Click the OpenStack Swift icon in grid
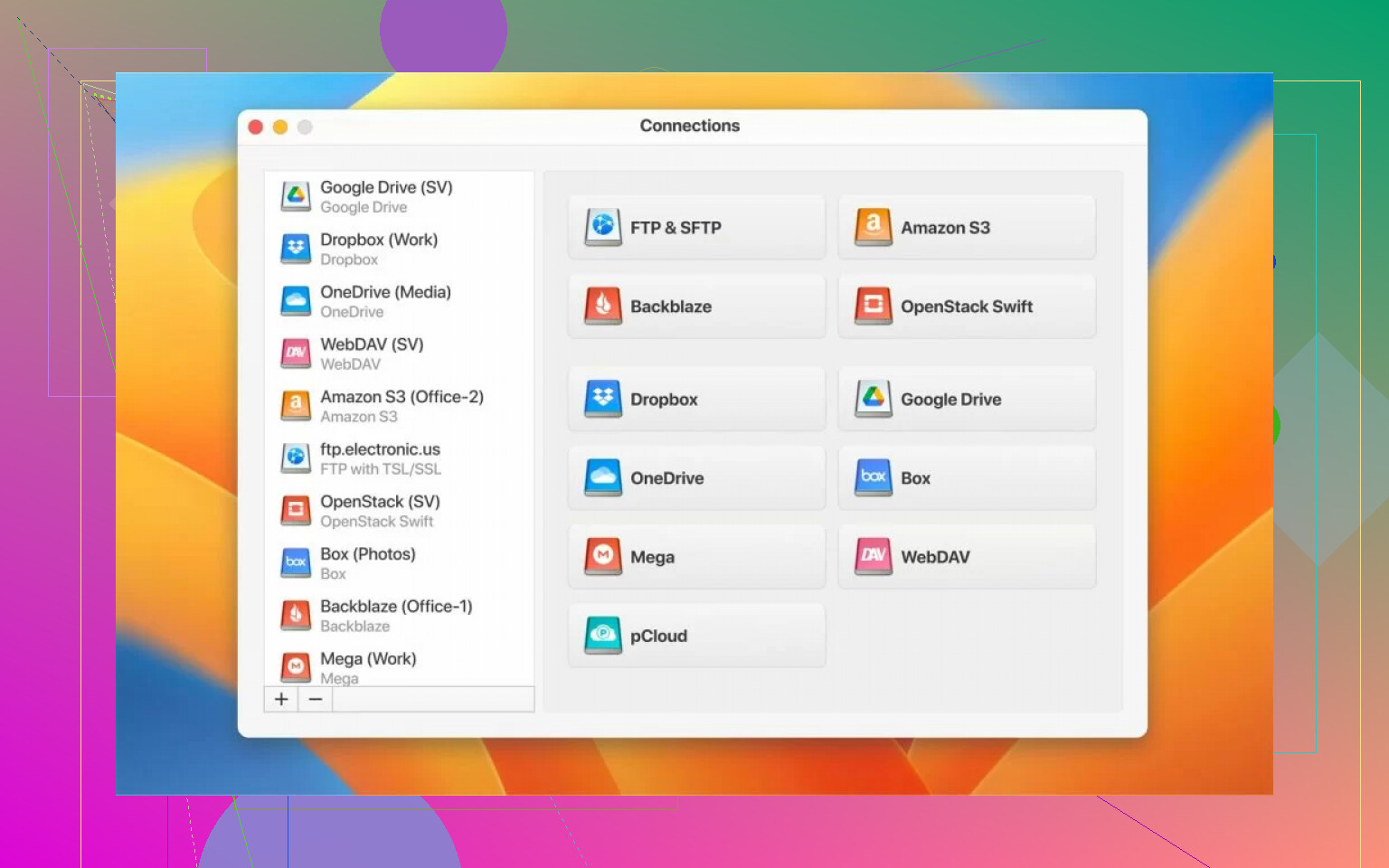1389x868 pixels. tap(874, 306)
